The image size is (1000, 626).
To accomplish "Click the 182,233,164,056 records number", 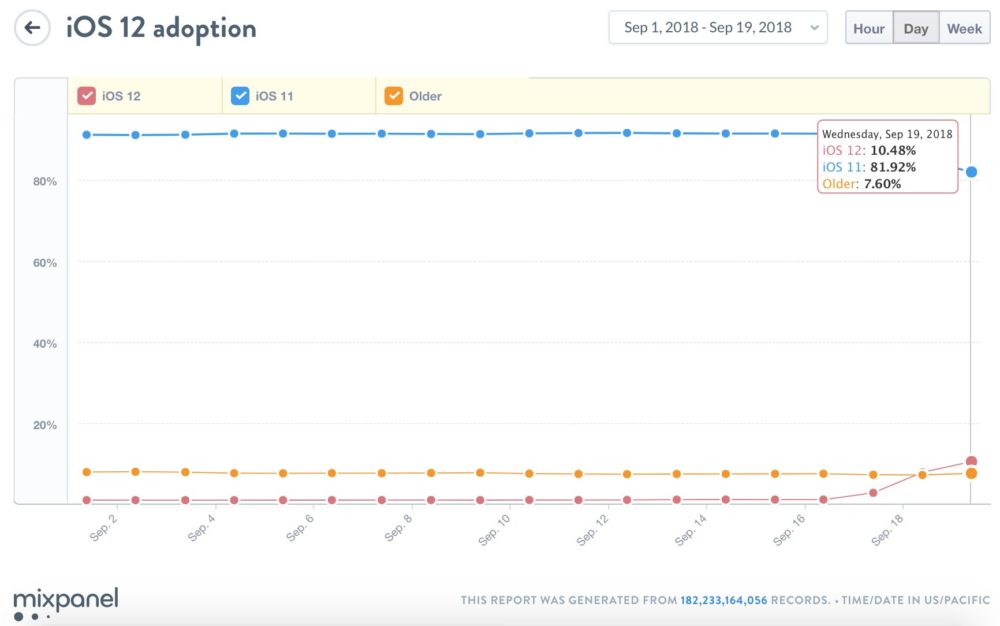I will coord(724,600).
